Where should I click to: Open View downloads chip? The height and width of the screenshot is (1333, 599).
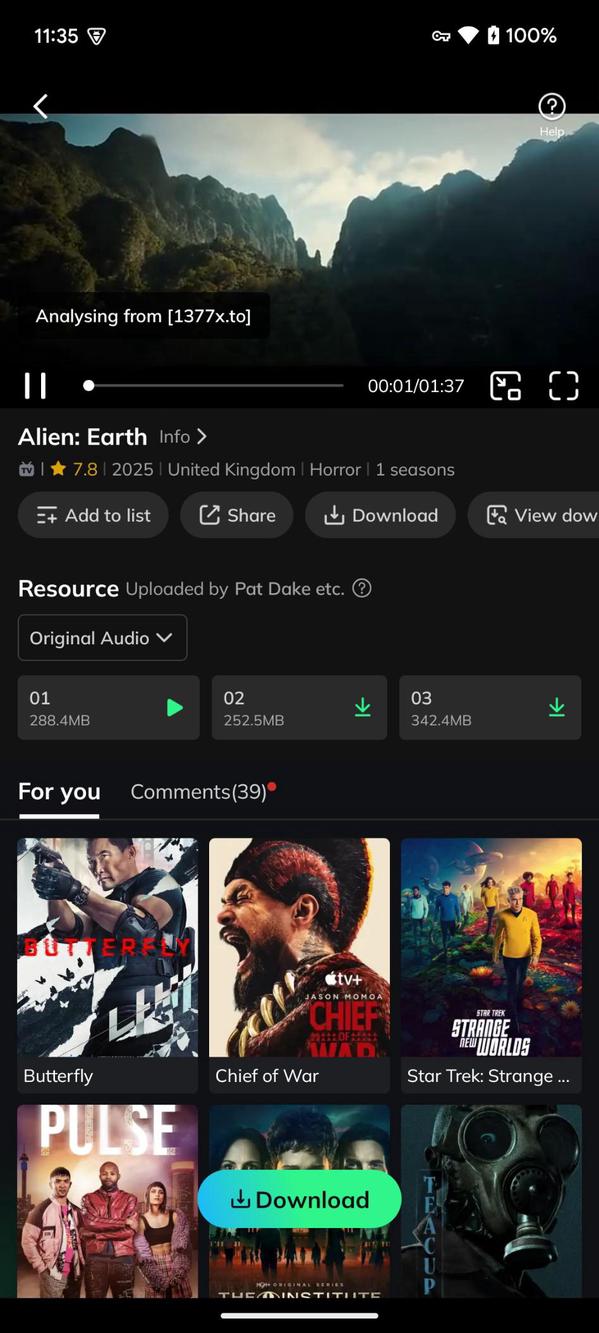point(534,515)
